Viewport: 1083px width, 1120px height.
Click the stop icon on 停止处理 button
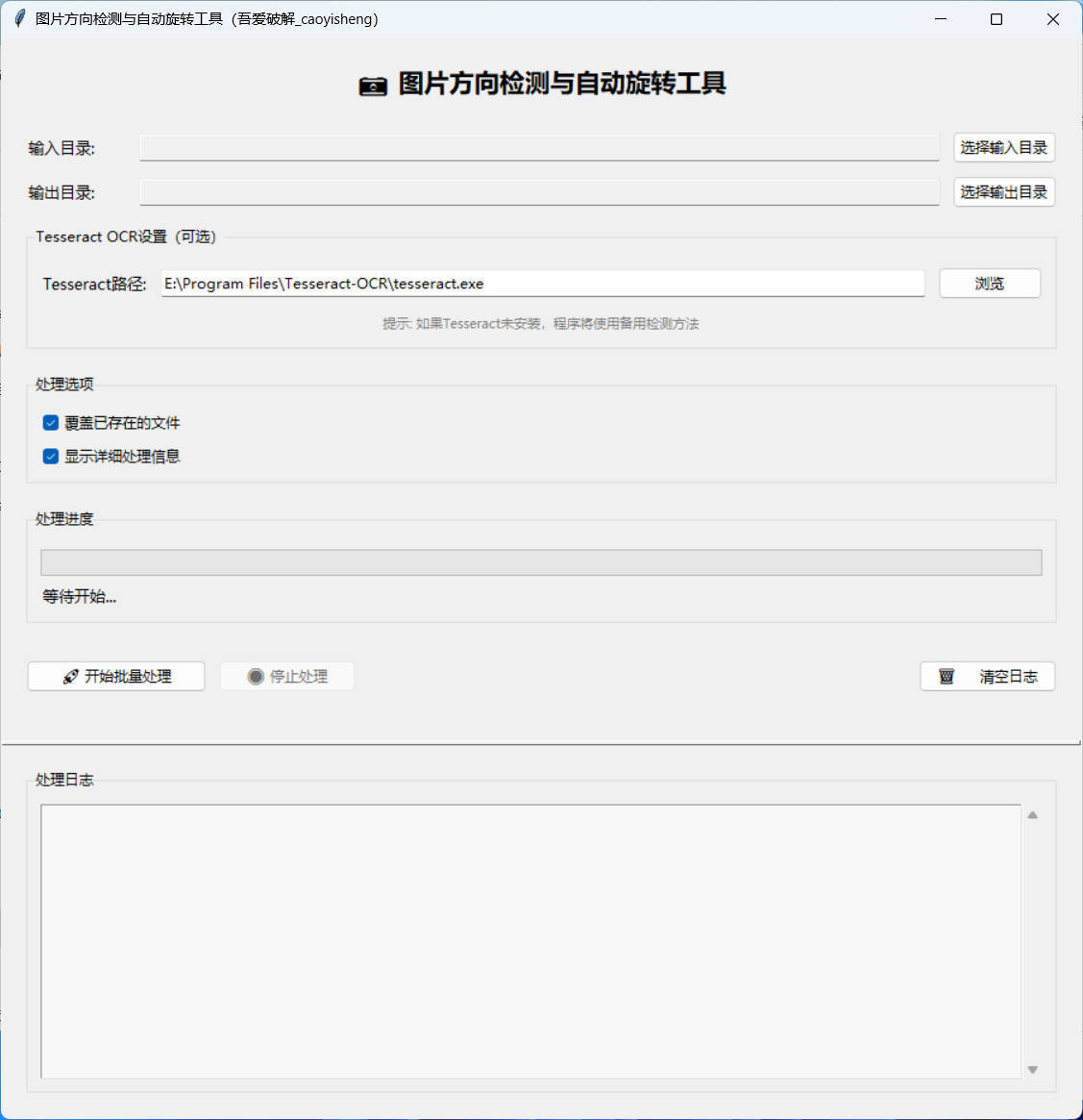[256, 676]
